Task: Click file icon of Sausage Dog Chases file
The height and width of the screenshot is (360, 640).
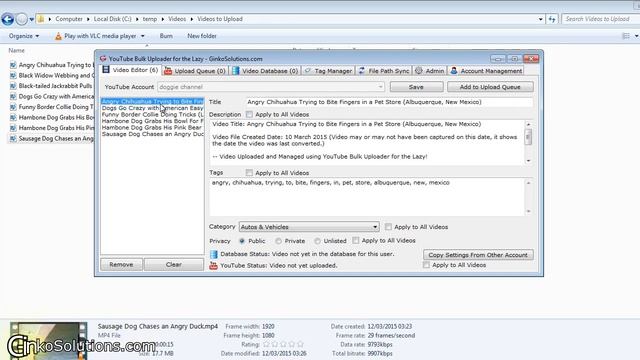Action: (x=13, y=139)
